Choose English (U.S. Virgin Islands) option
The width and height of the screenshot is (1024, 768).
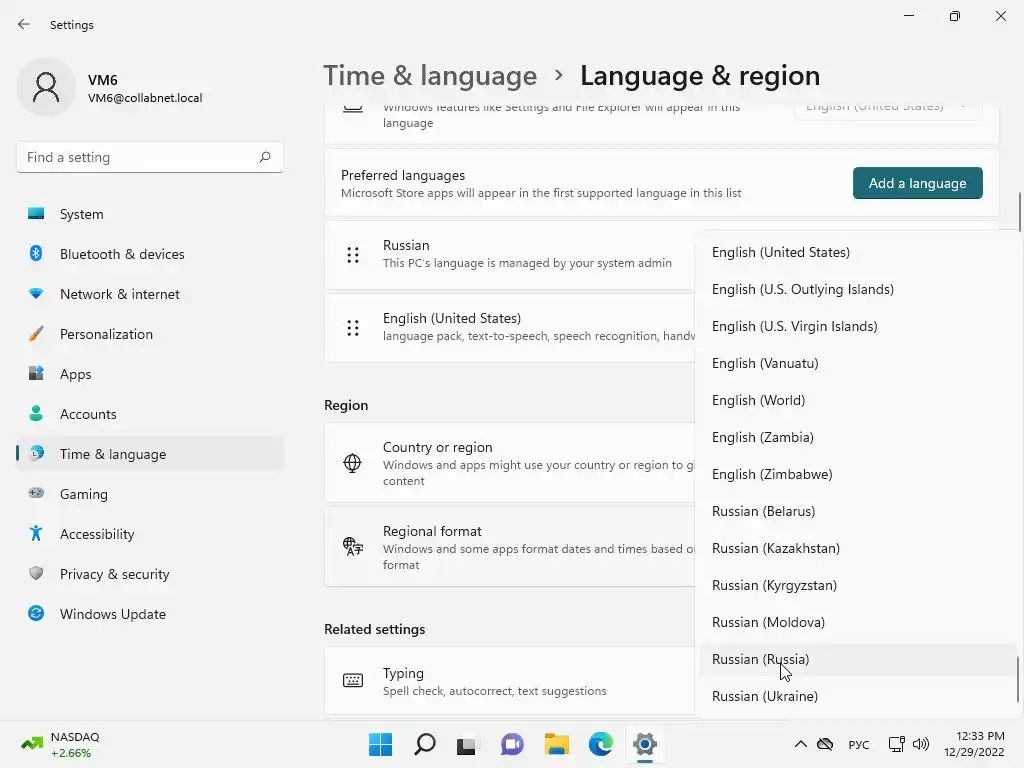click(x=856, y=326)
